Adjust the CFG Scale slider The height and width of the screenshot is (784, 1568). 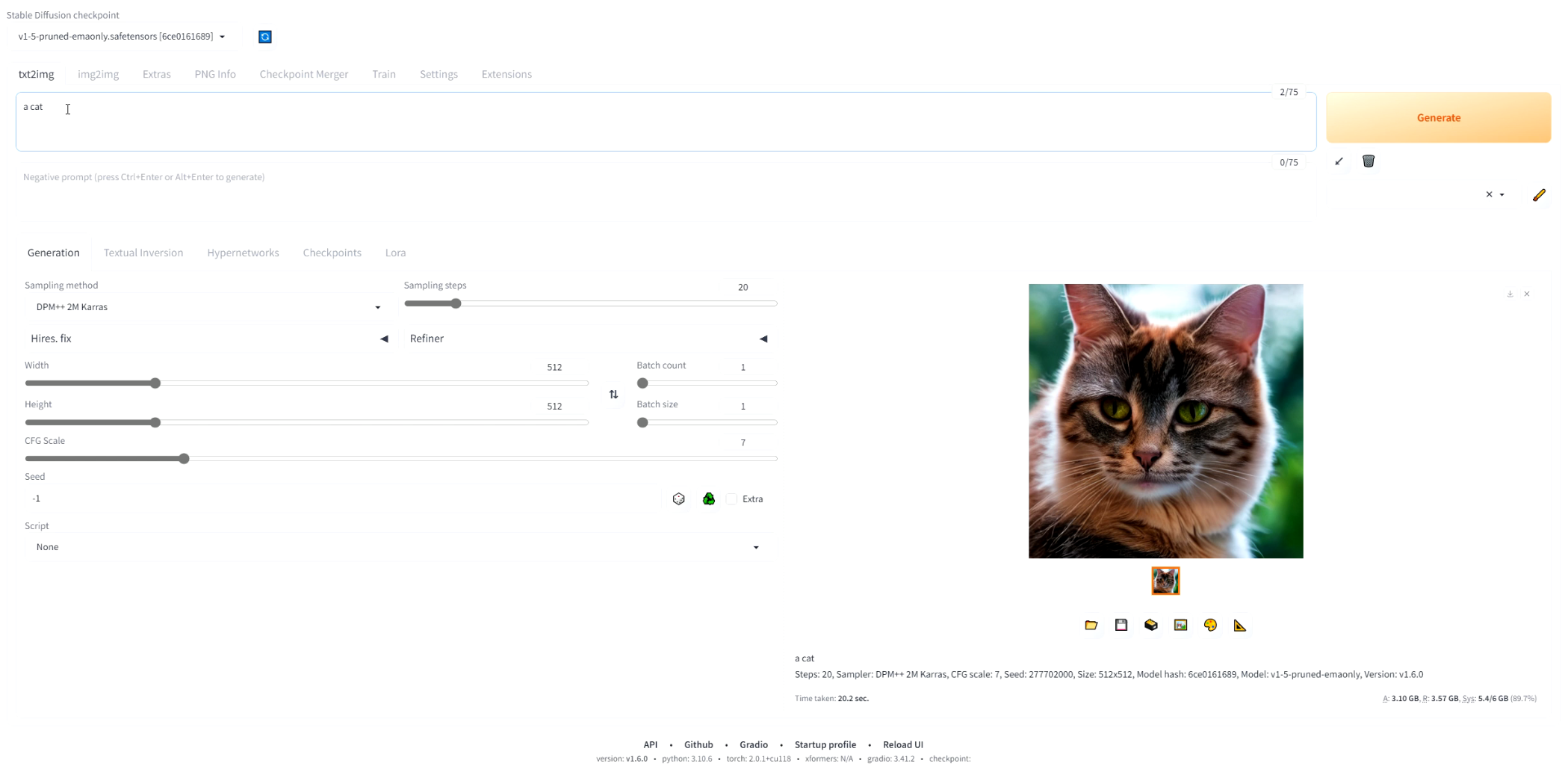point(184,458)
